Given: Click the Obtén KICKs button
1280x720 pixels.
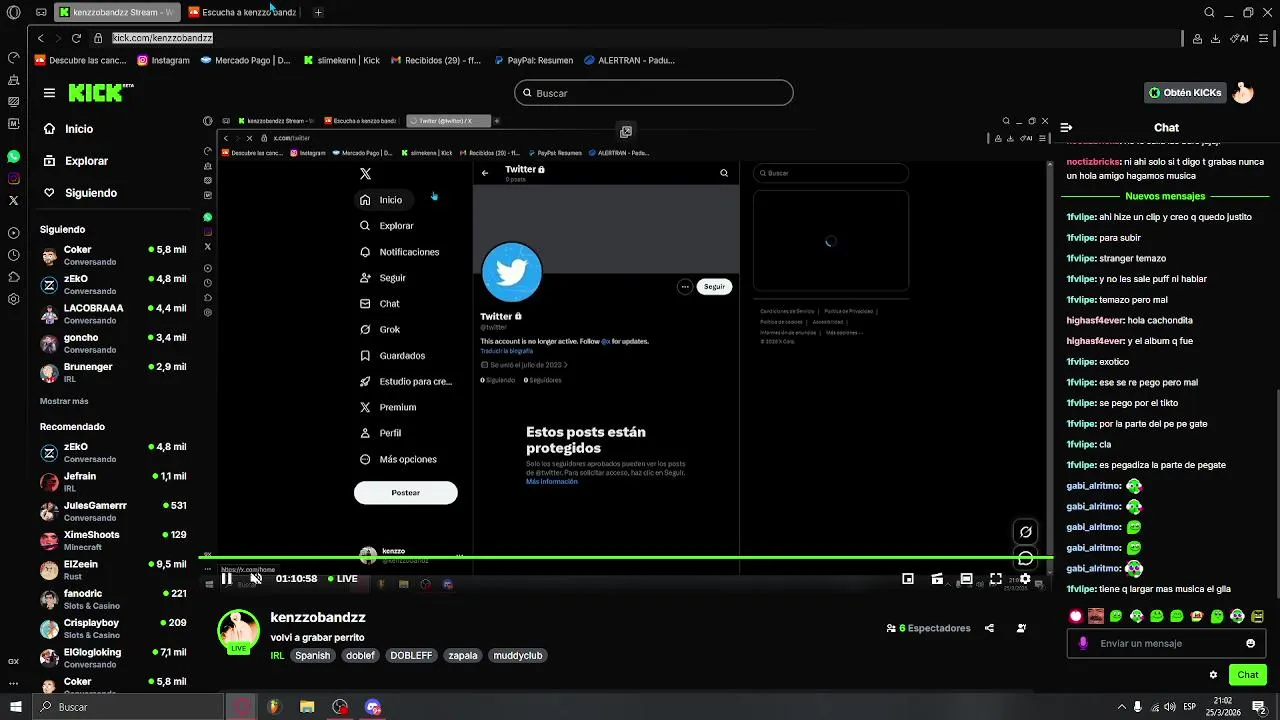Looking at the screenshot, I should click(x=1185, y=93).
